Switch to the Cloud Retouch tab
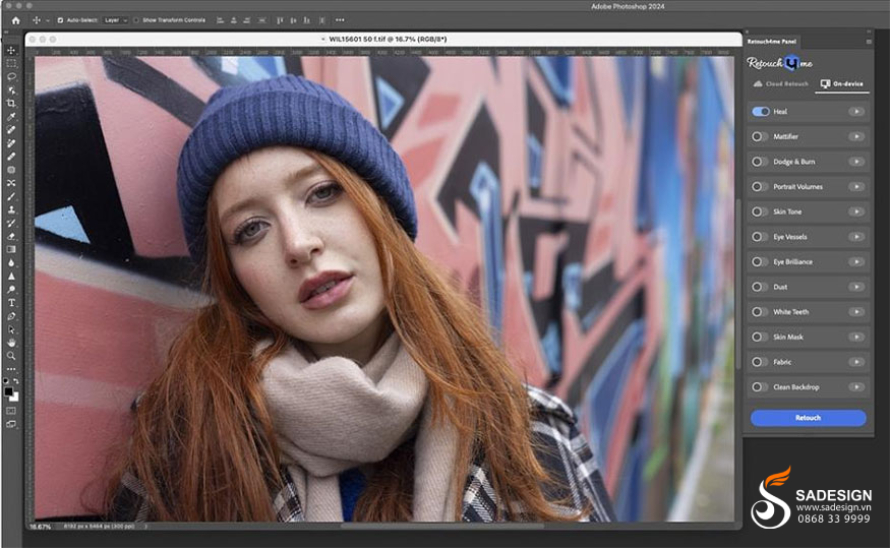 [x=780, y=84]
